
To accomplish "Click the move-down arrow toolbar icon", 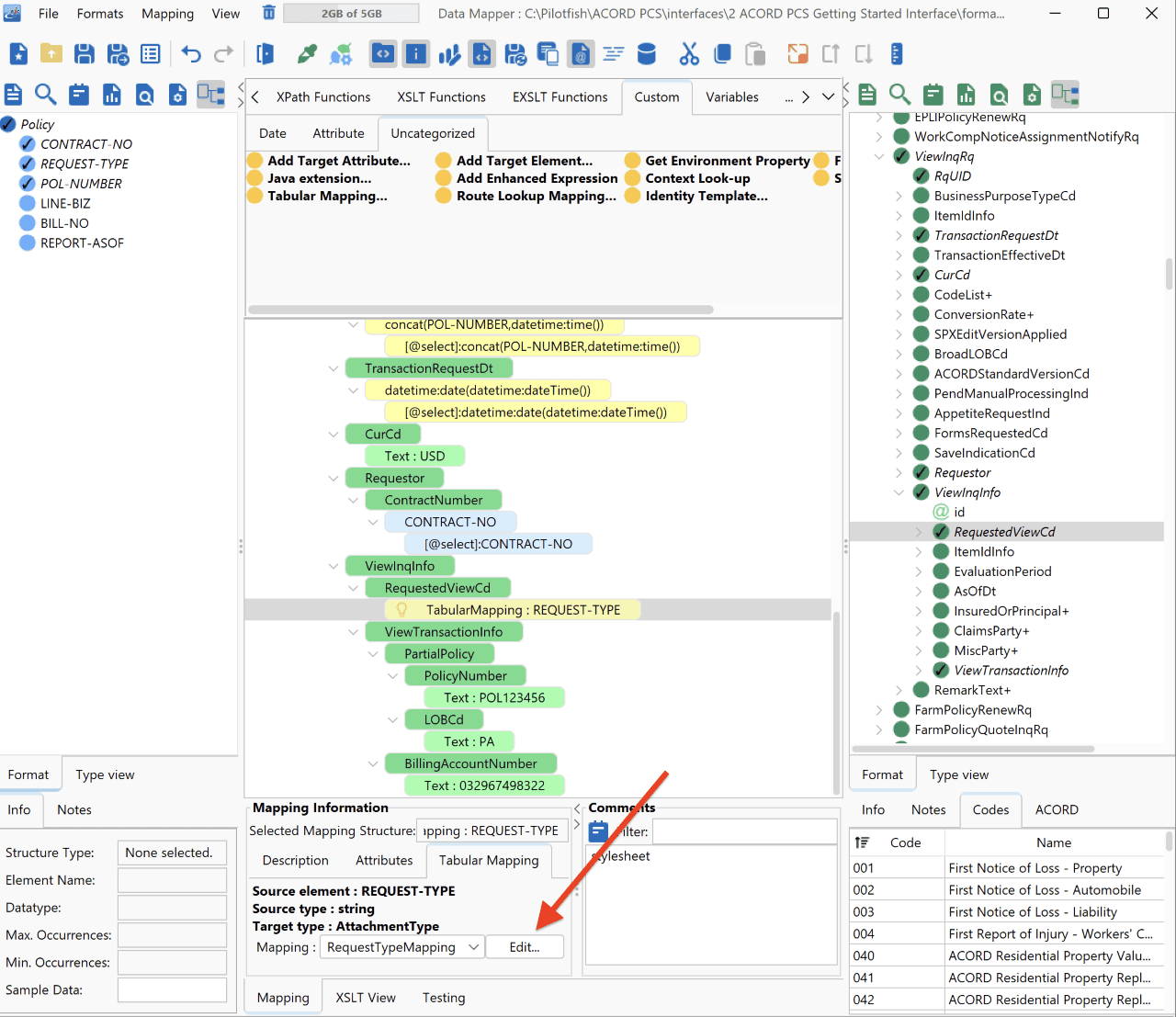I will pyautogui.click(x=864, y=54).
